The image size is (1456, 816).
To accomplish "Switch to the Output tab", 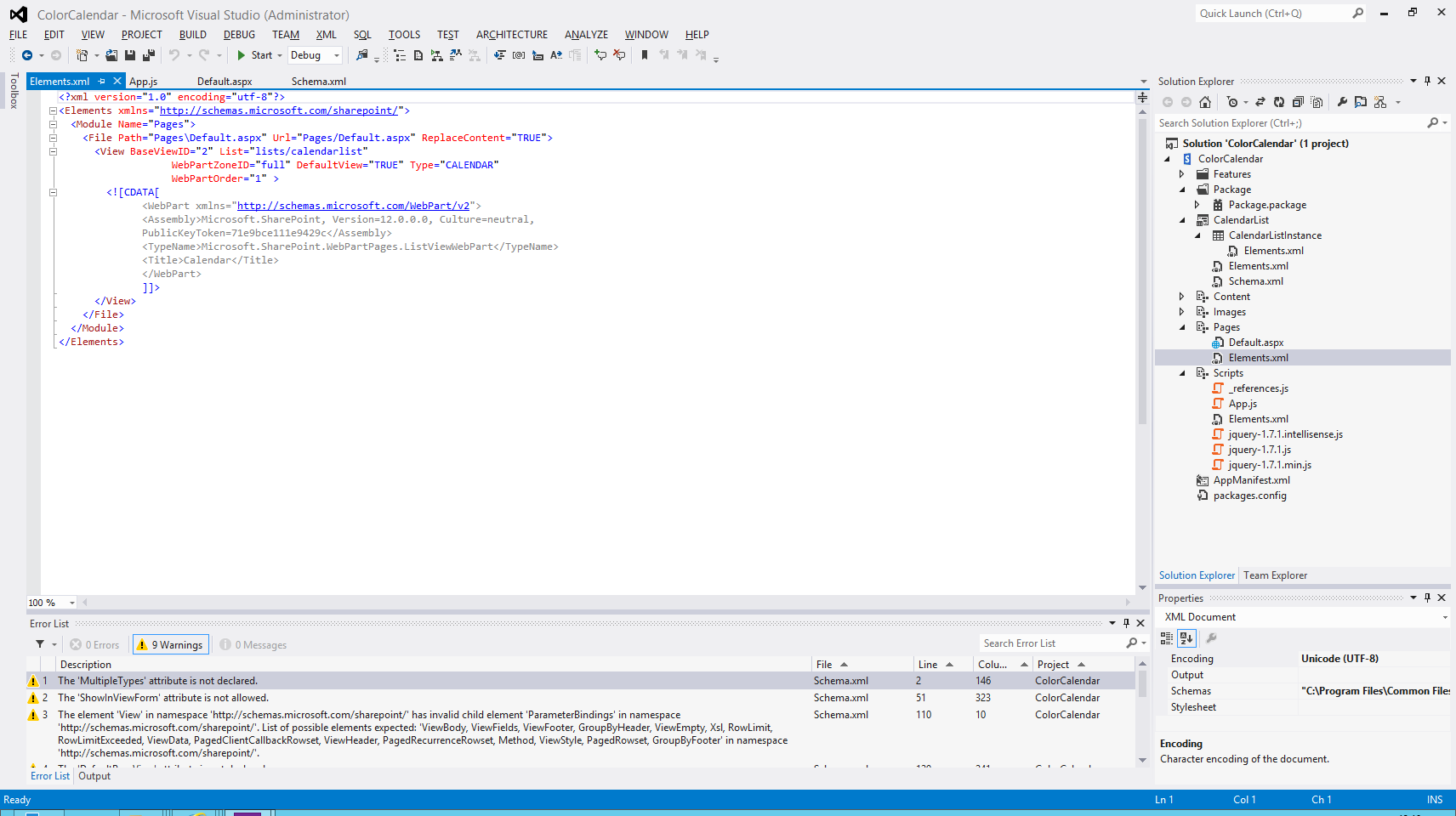I will (x=94, y=776).
